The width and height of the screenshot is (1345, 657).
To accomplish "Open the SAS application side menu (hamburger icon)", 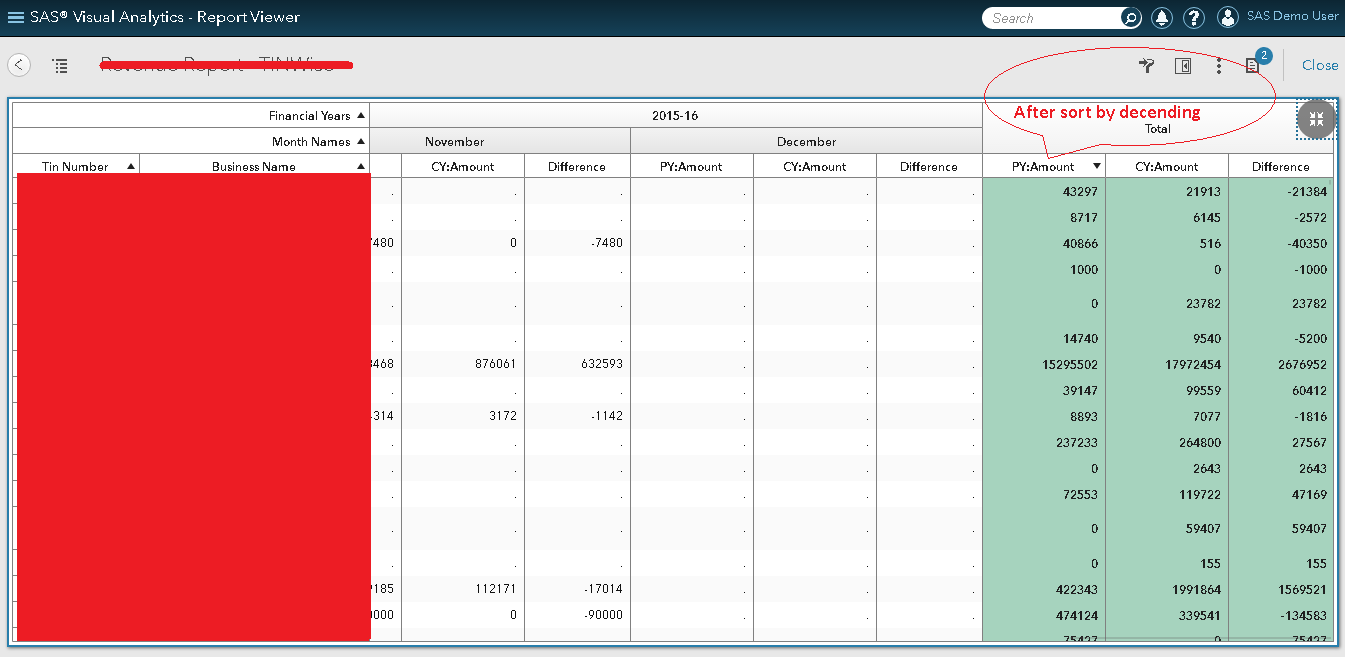I will coord(14,16).
